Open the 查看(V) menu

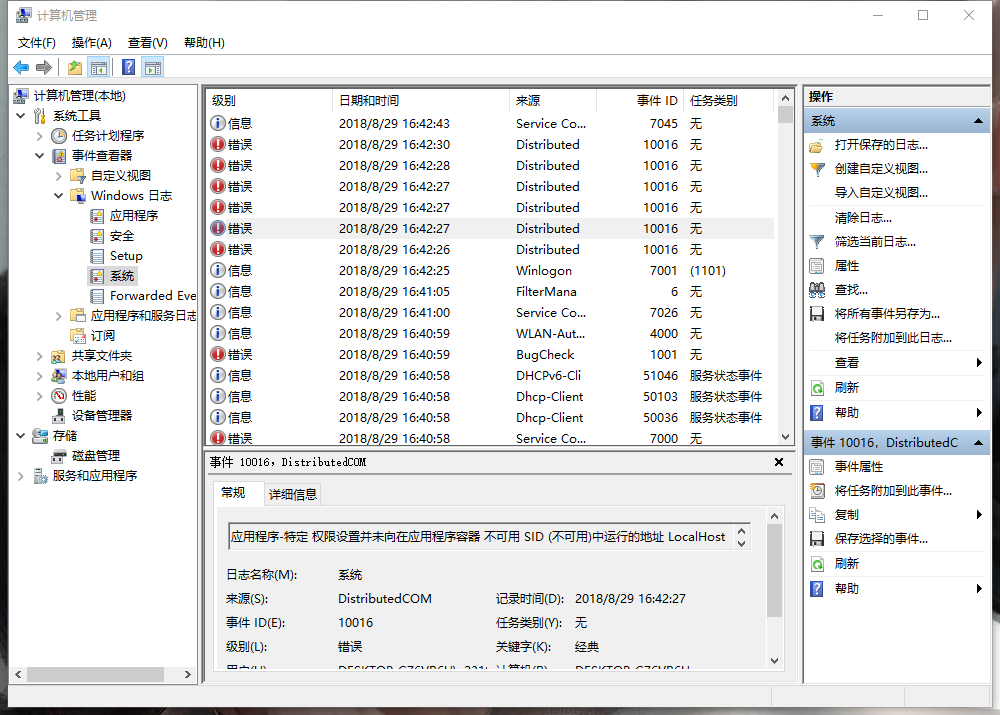[x=147, y=43]
